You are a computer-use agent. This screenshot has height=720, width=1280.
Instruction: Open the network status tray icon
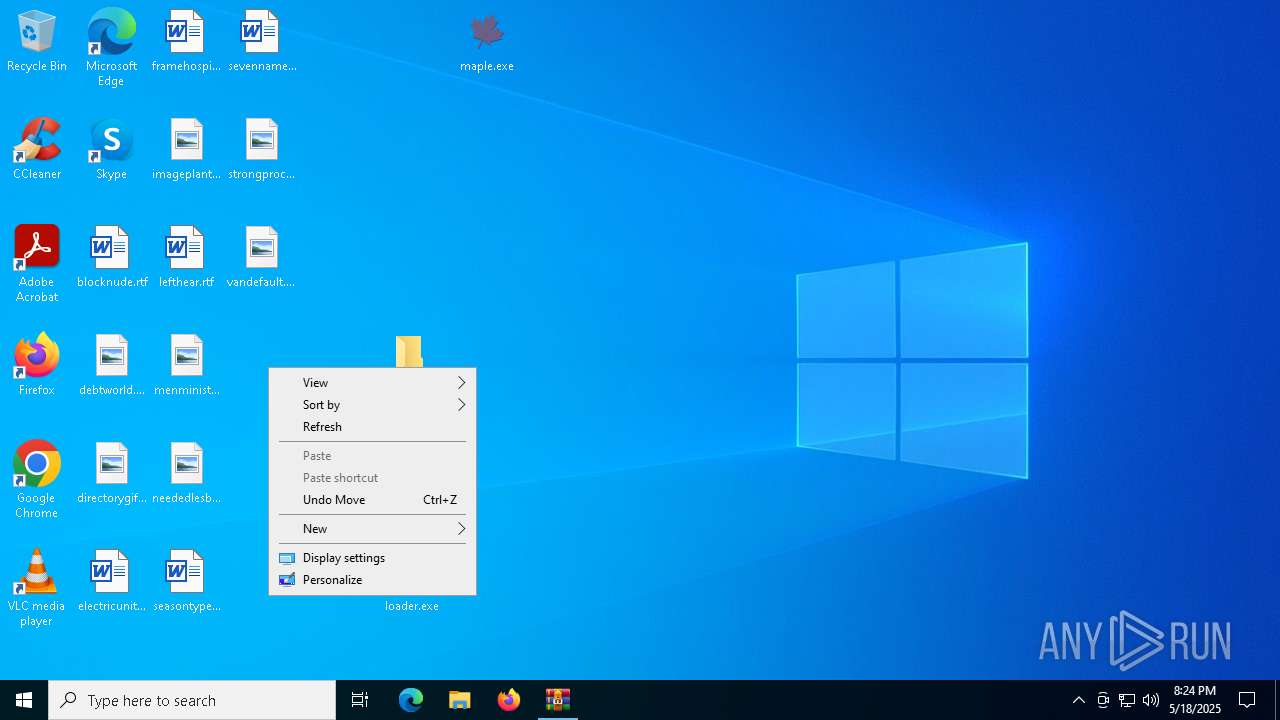1127,700
